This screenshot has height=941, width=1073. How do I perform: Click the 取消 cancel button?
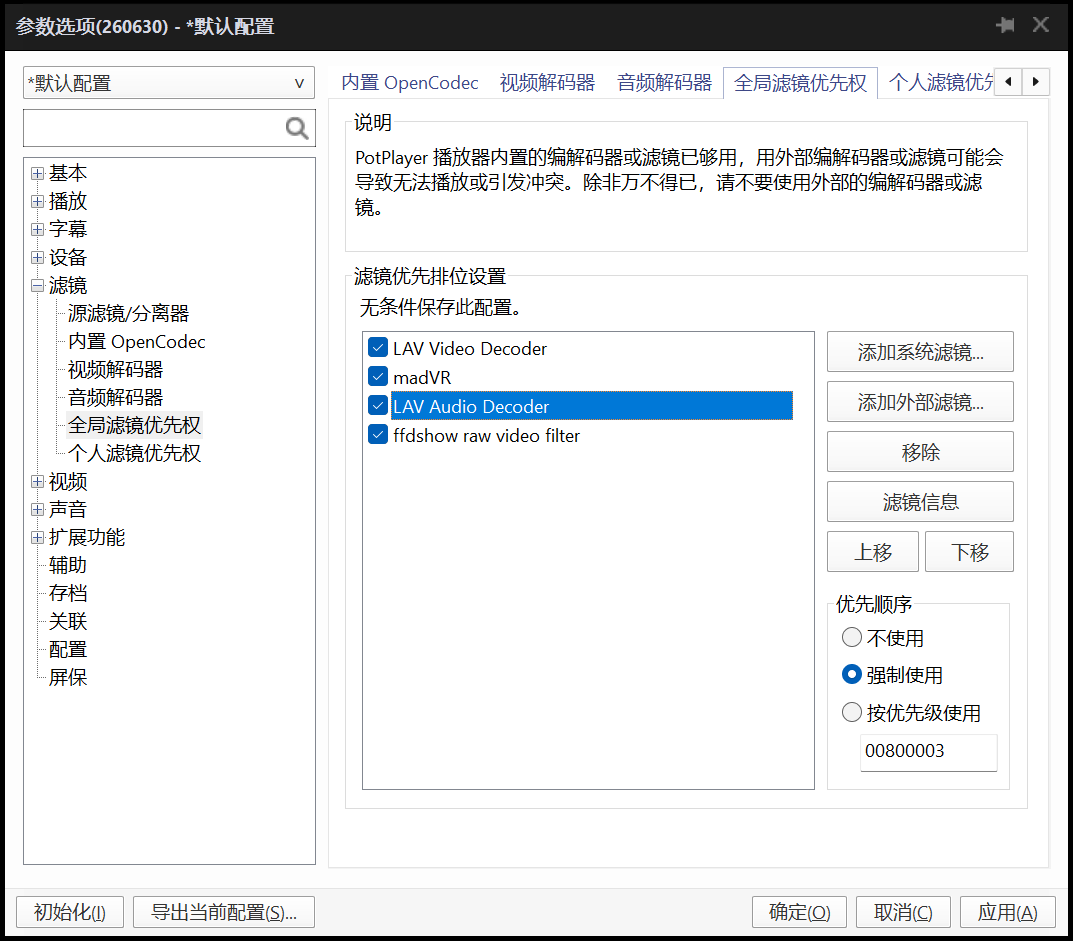pos(903,912)
